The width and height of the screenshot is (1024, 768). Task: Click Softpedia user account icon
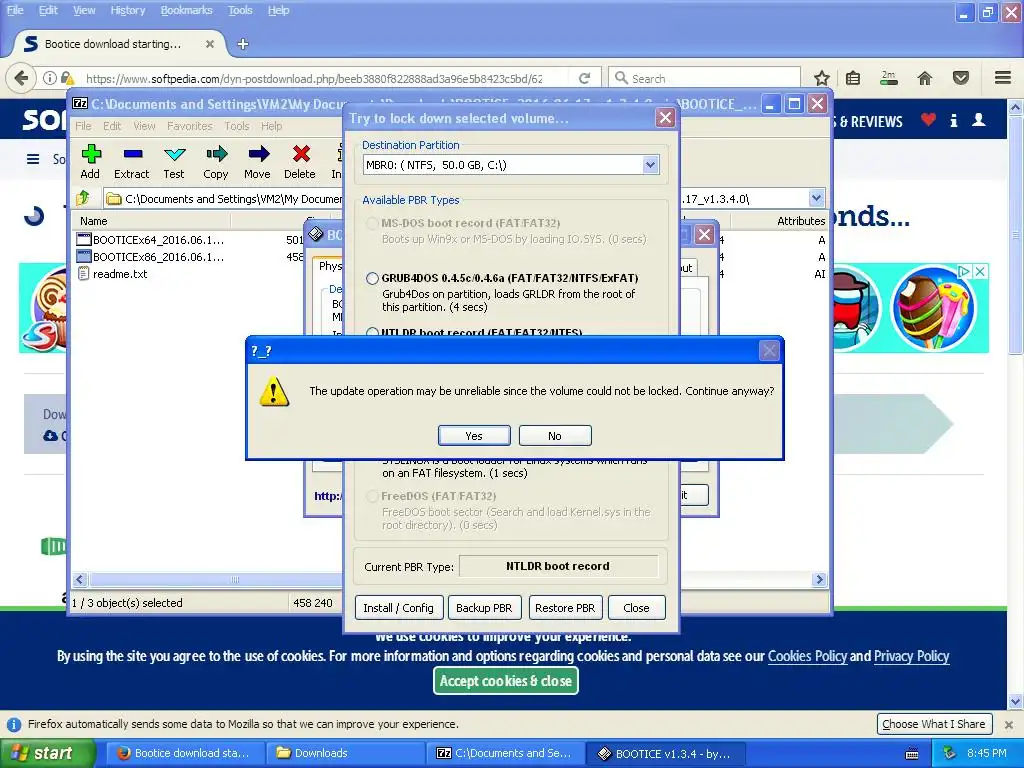(x=979, y=120)
